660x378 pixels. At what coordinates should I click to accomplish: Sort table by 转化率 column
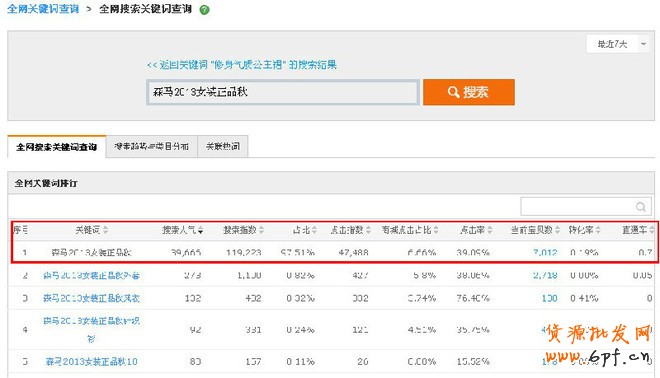584,230
